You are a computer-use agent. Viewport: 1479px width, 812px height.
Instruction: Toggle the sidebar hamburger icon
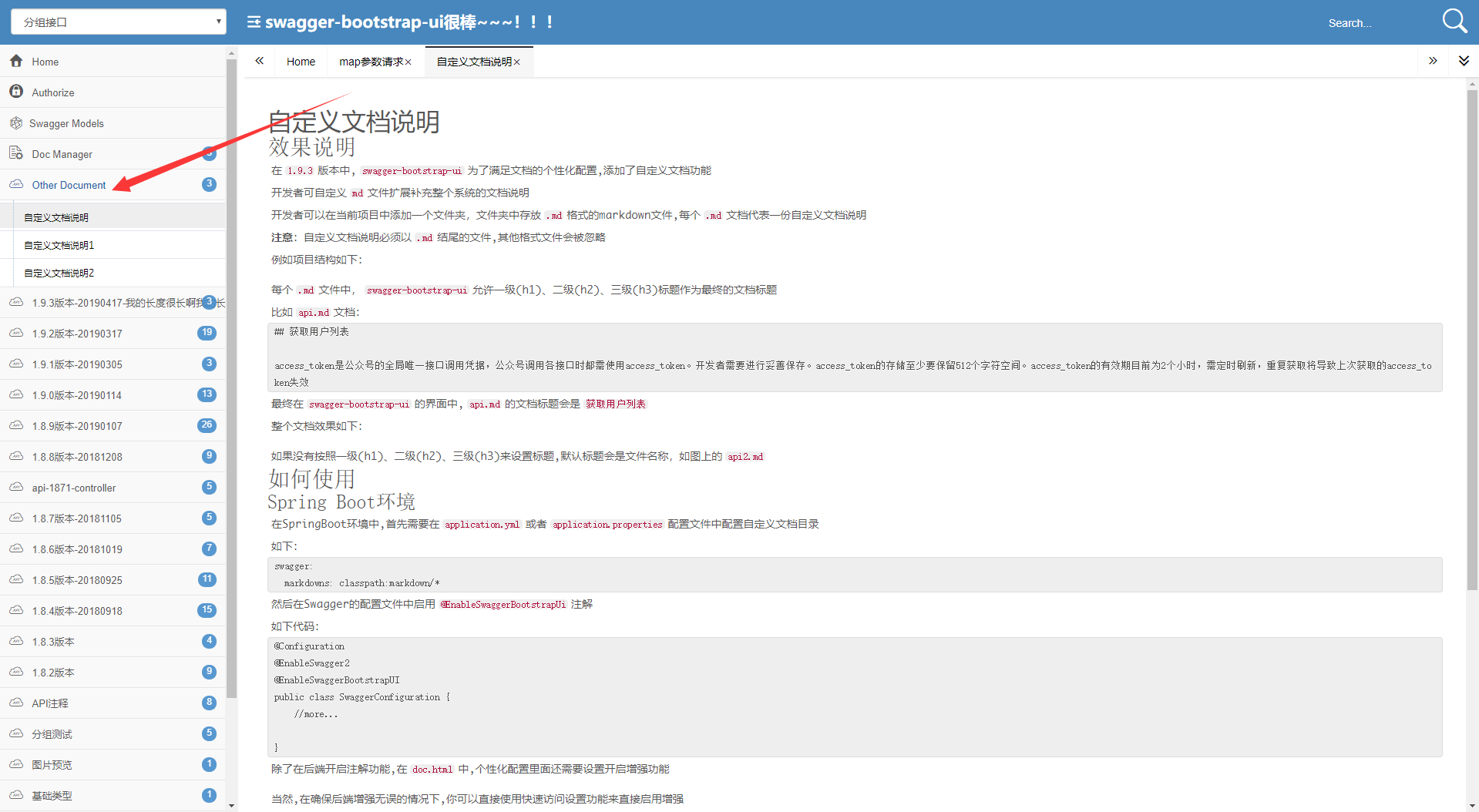coord(254,22)
